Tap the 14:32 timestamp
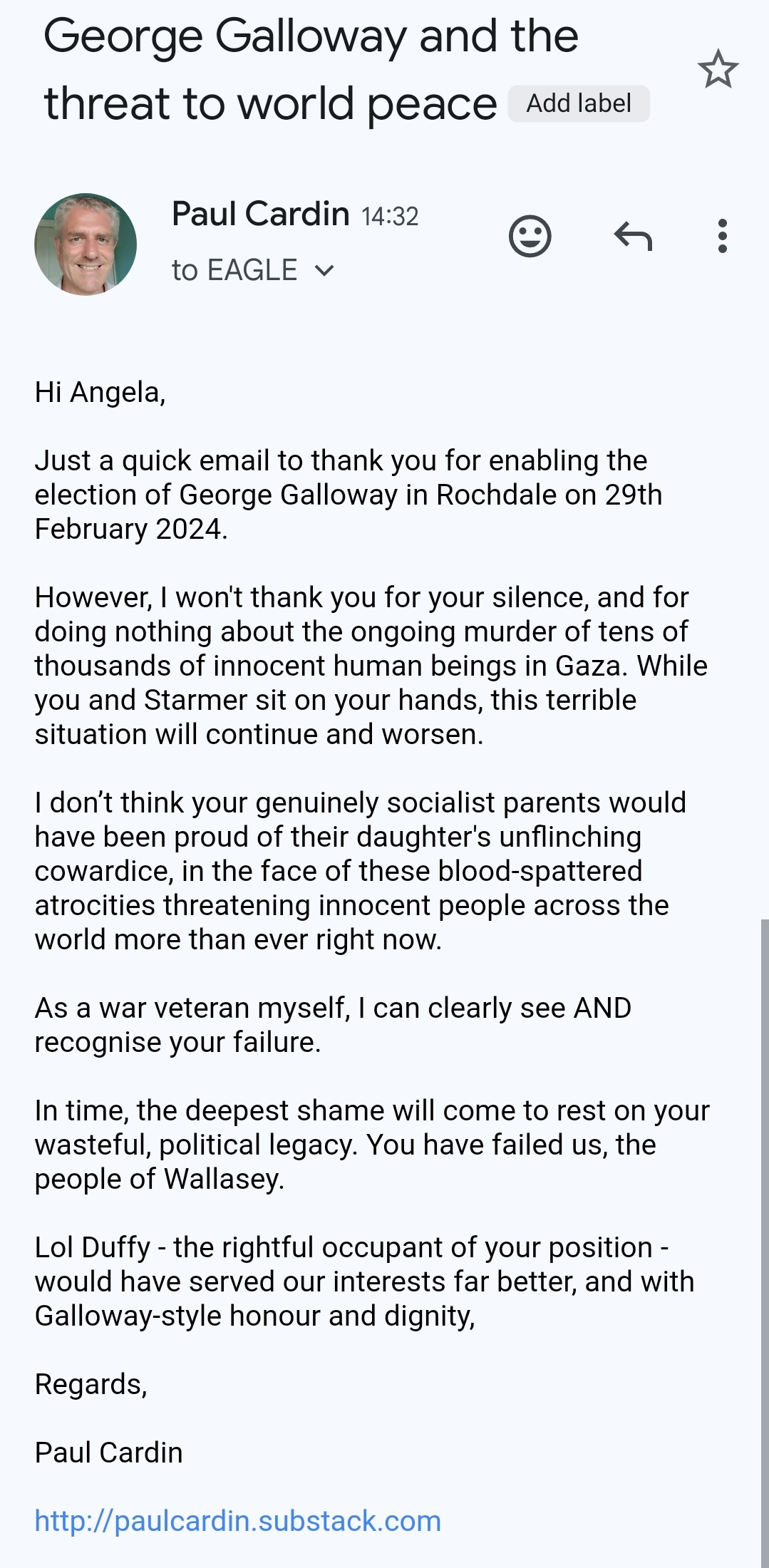The height and width of the screenshot is (1568, 769). (x=390, y=216)
